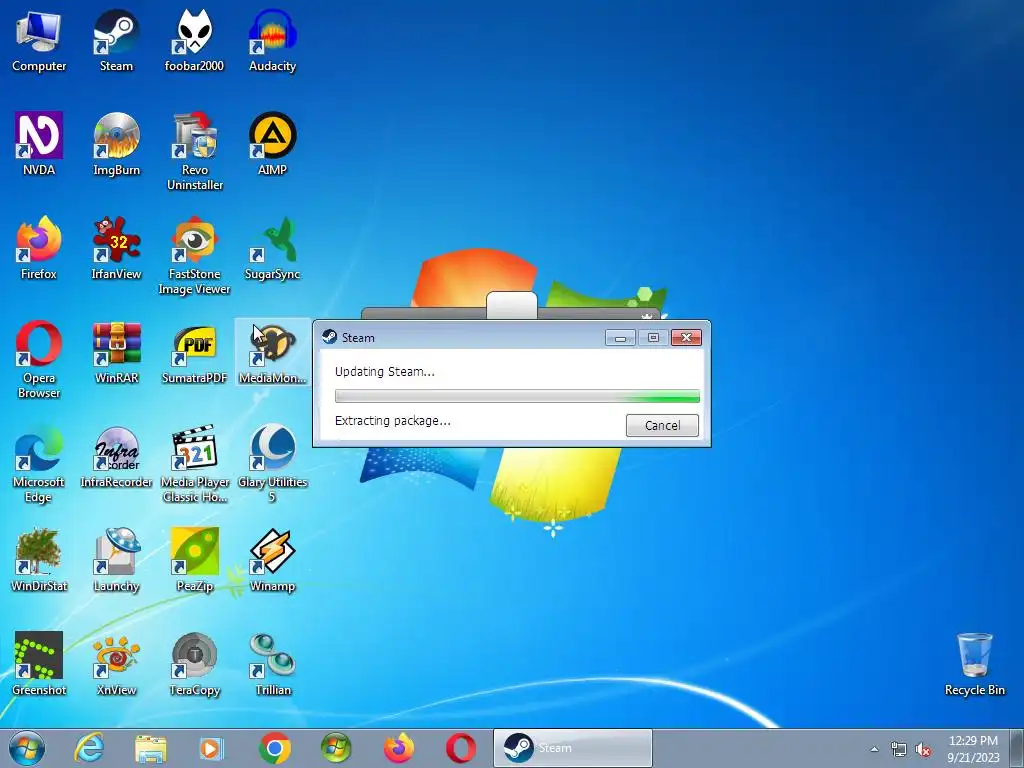1024x768 pixels.
Task: Select the Opera Browser desktop shortcut
Action: coord(39,359)
